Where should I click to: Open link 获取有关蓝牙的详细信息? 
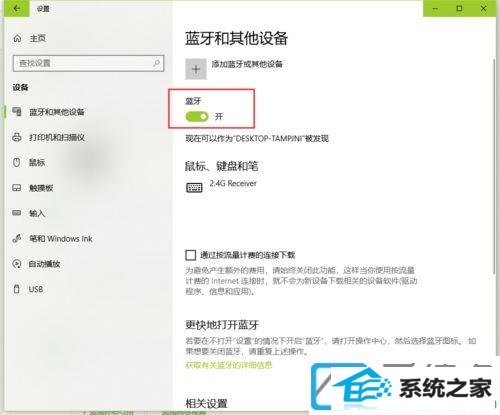[229, 365]
